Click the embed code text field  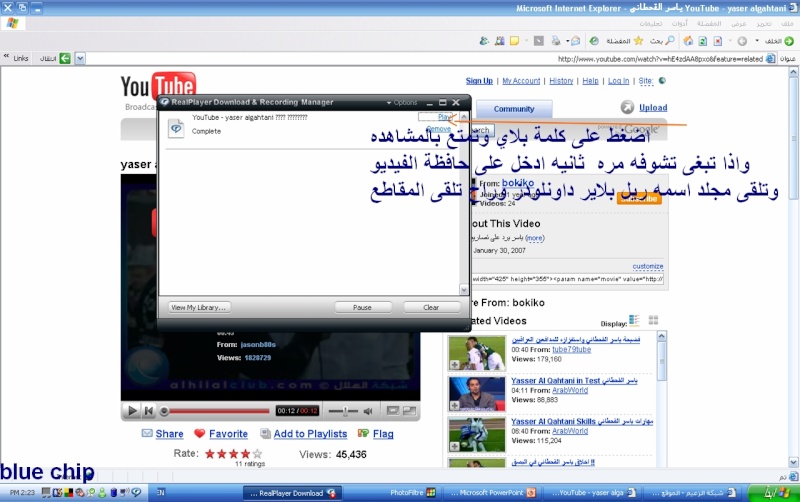(x=568, y=279)
